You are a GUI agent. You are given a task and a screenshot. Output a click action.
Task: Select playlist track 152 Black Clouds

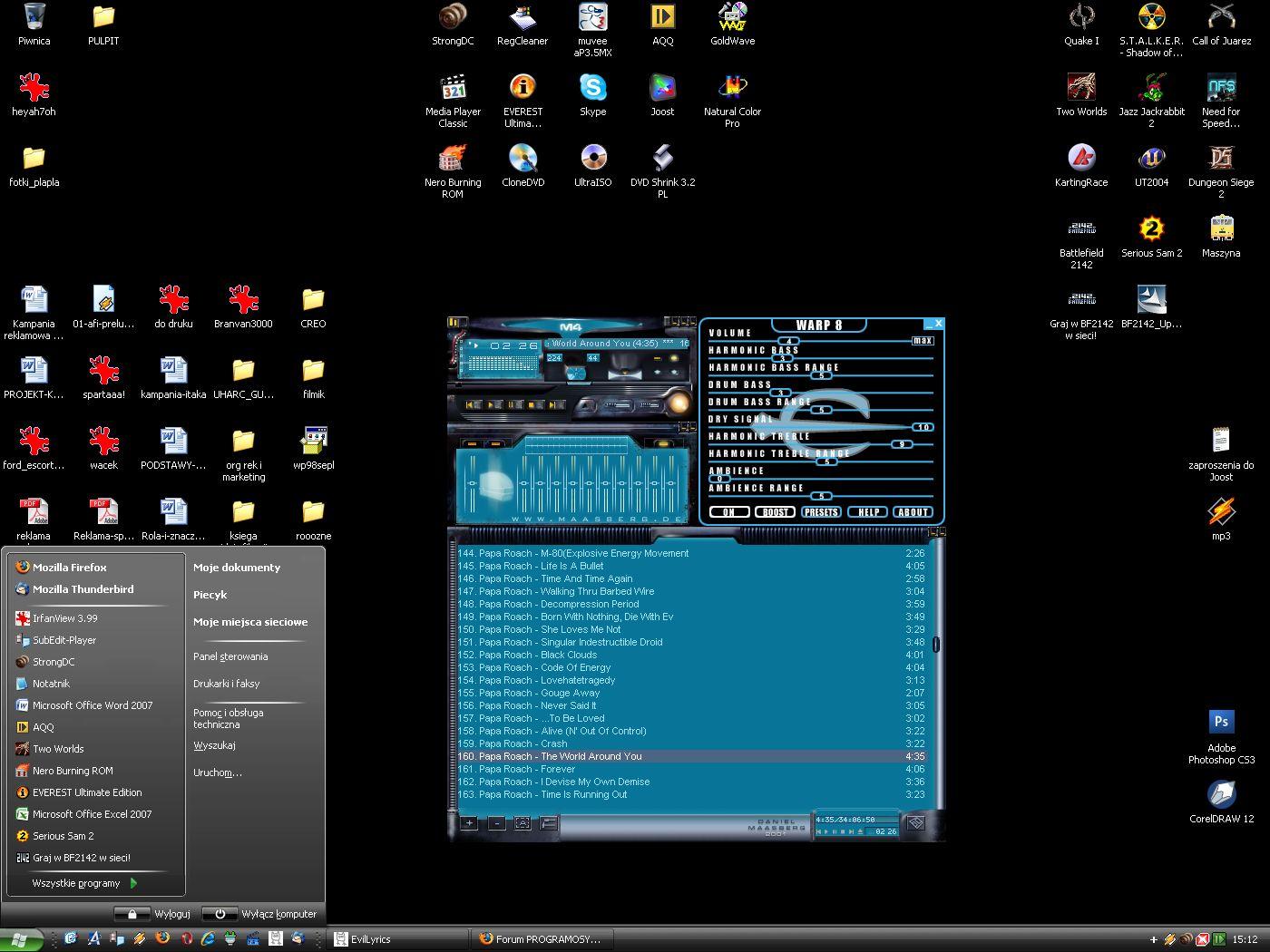tap(691, 655)
